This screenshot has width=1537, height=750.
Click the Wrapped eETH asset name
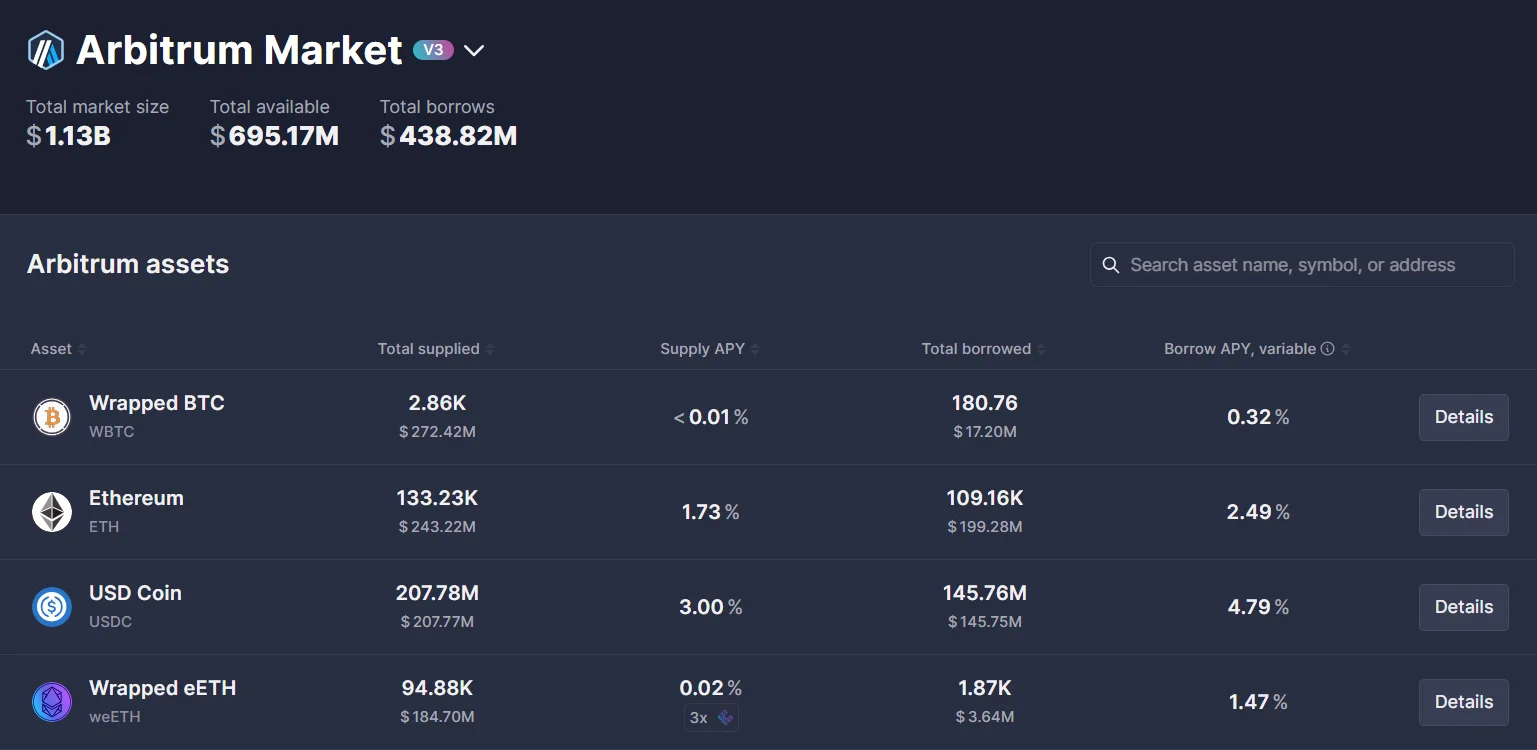[x=163, y=688]
